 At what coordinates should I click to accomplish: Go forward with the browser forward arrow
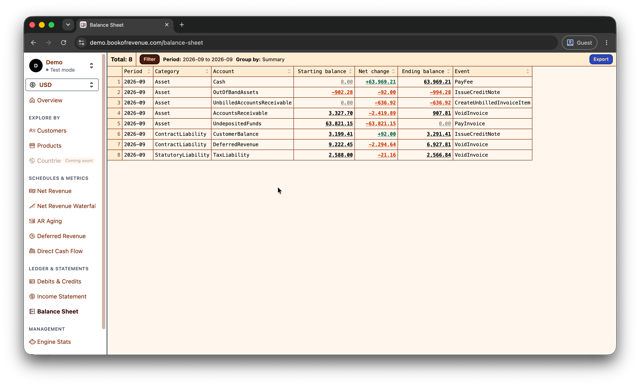(48, 42)
